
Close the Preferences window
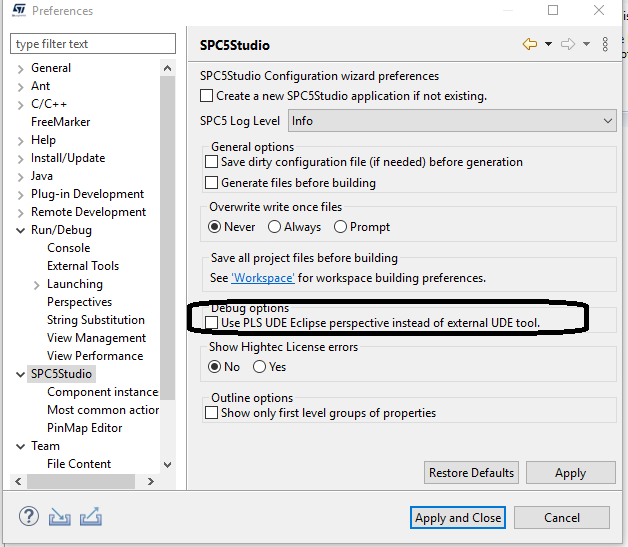599,10
